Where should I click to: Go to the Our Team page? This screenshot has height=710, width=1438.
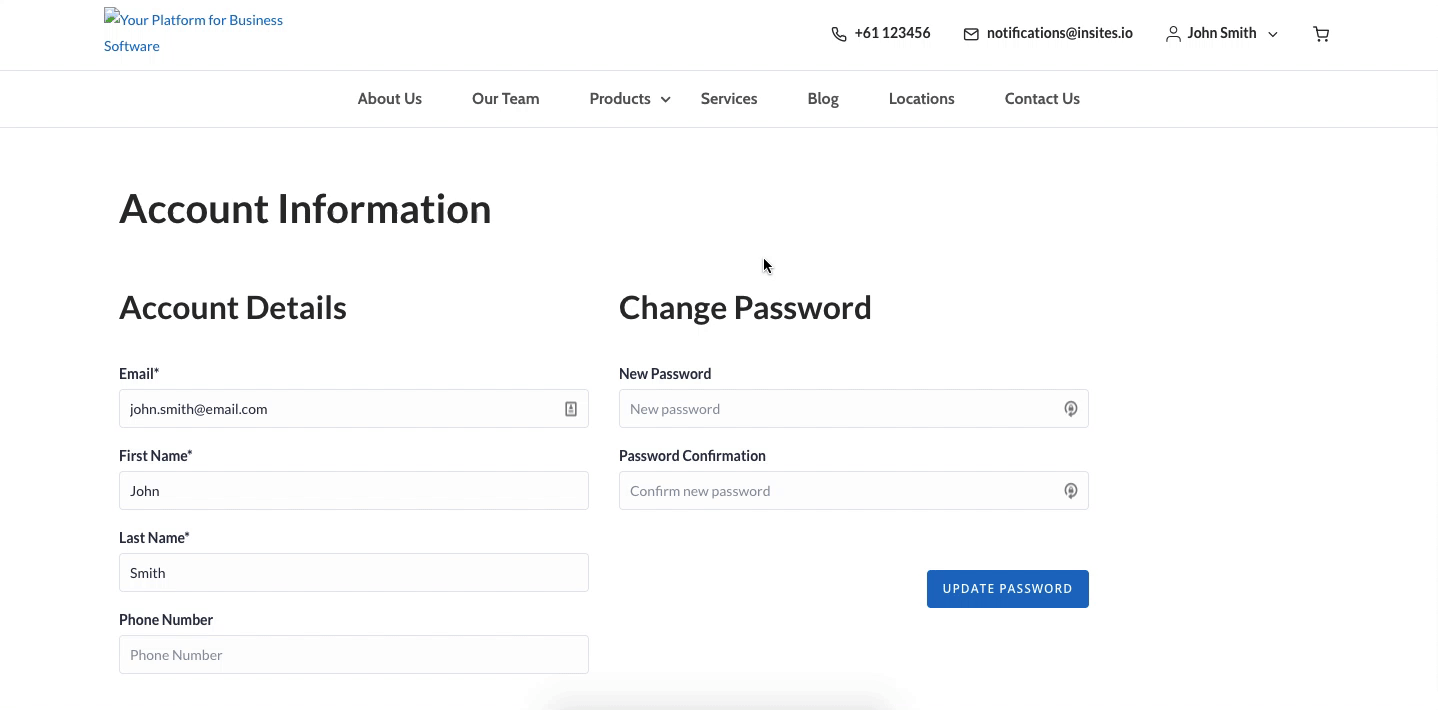point(505,99)
